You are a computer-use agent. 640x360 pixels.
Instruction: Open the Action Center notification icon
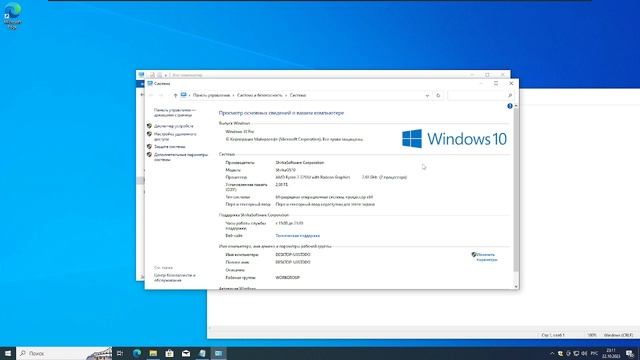click(630, 353)
